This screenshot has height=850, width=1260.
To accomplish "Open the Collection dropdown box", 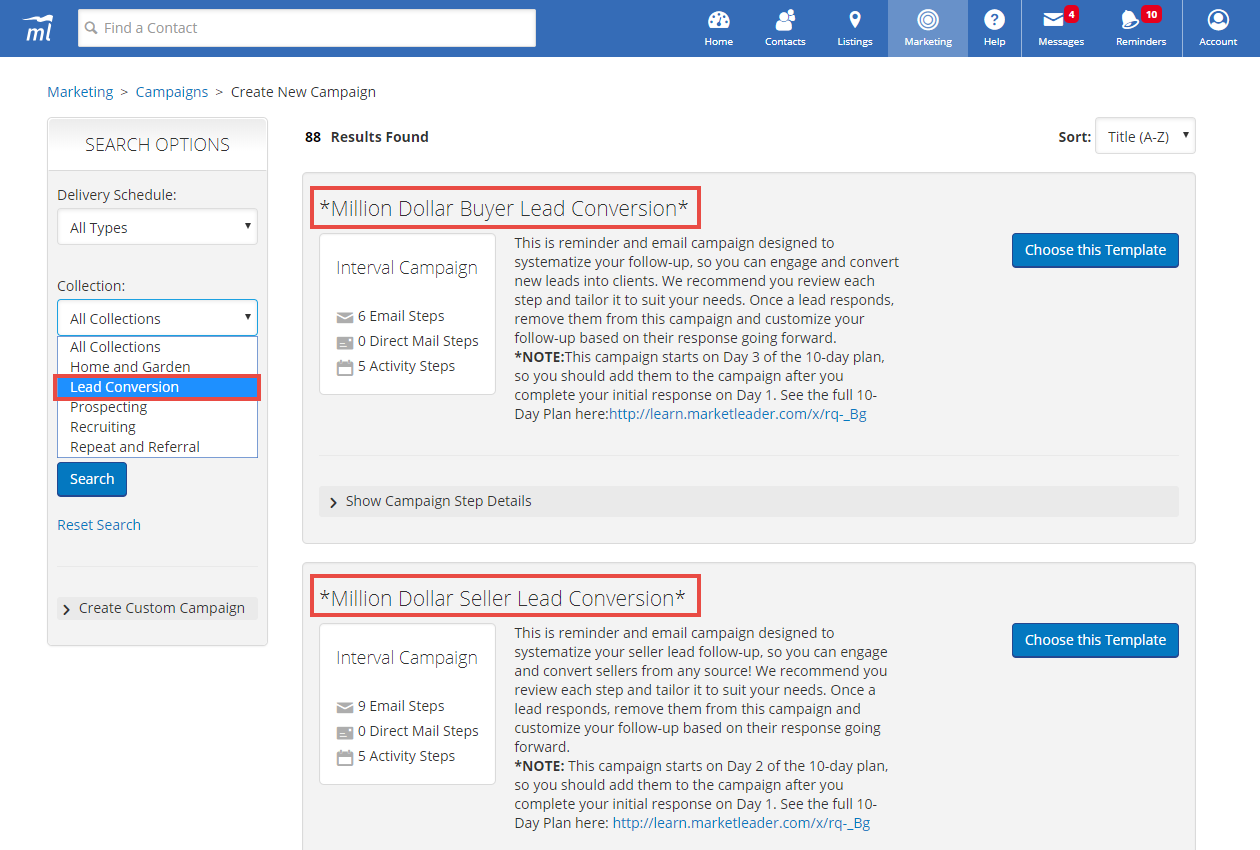I will [157, 318].
